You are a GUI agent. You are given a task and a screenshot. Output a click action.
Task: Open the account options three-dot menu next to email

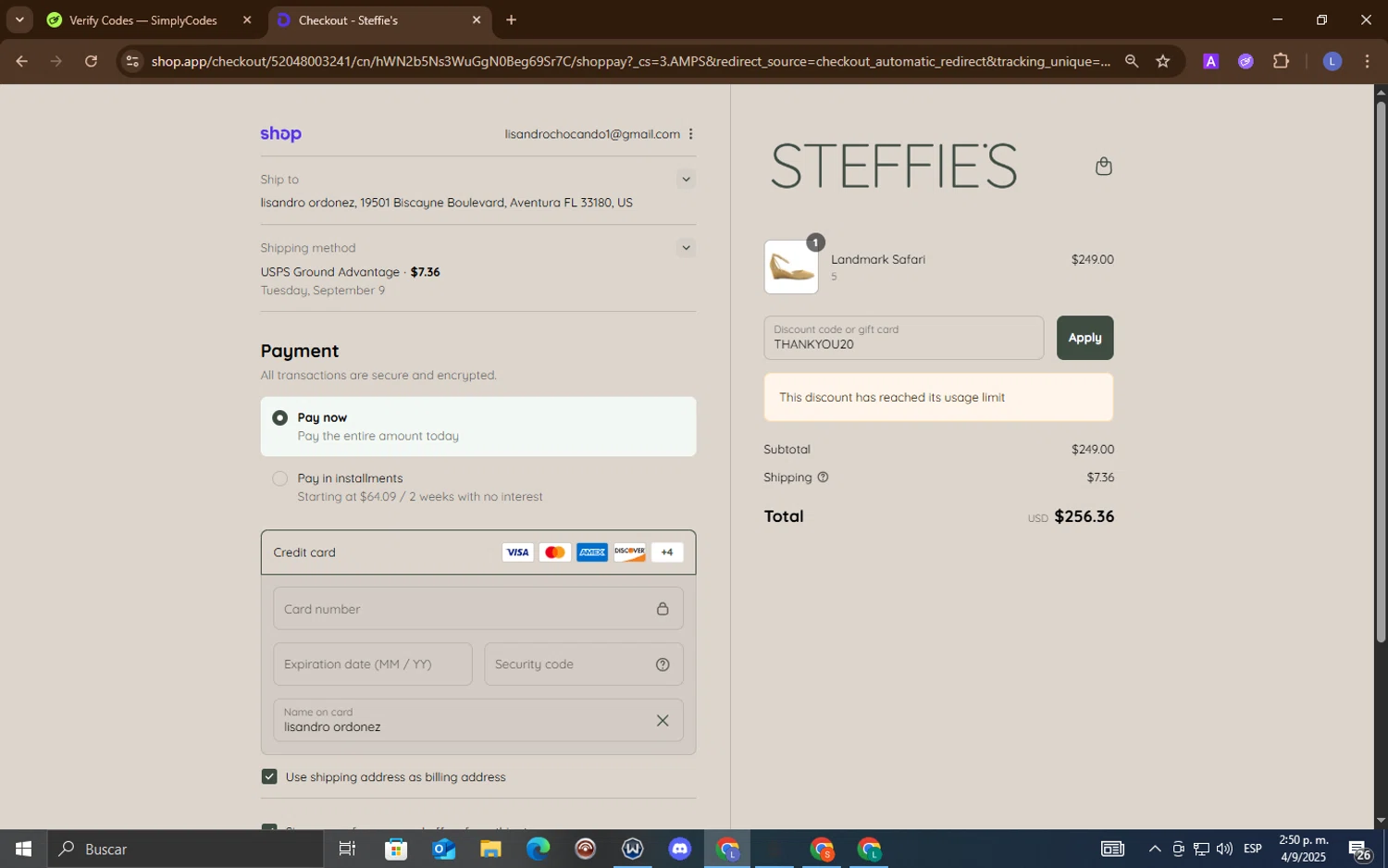point(690,134)
